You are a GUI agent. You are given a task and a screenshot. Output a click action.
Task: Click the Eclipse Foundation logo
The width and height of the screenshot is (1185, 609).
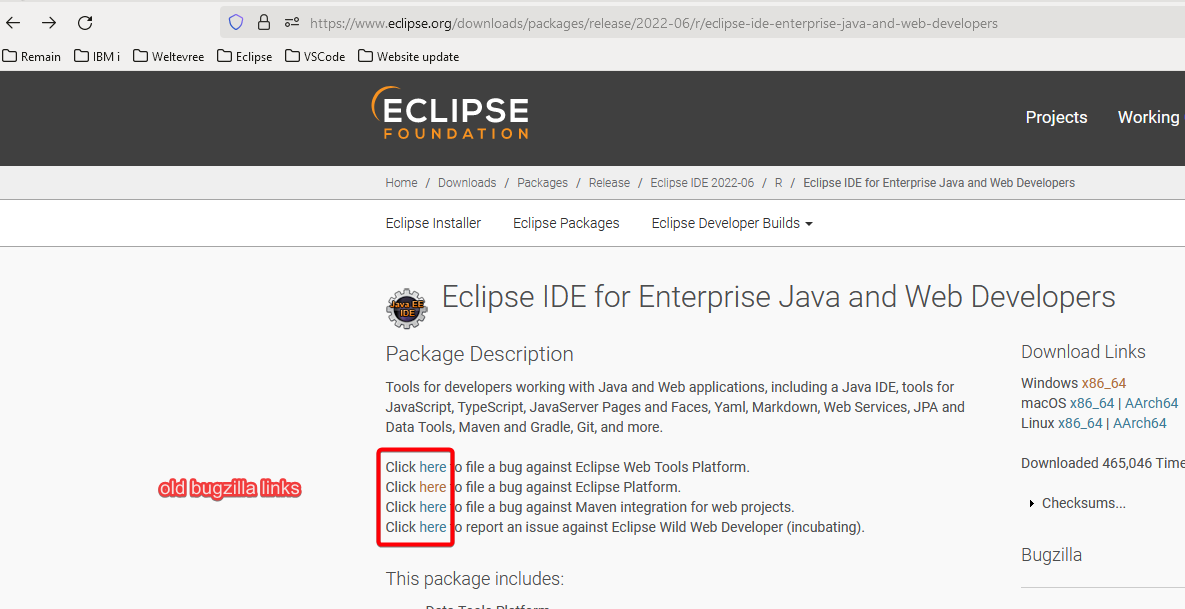450,112
